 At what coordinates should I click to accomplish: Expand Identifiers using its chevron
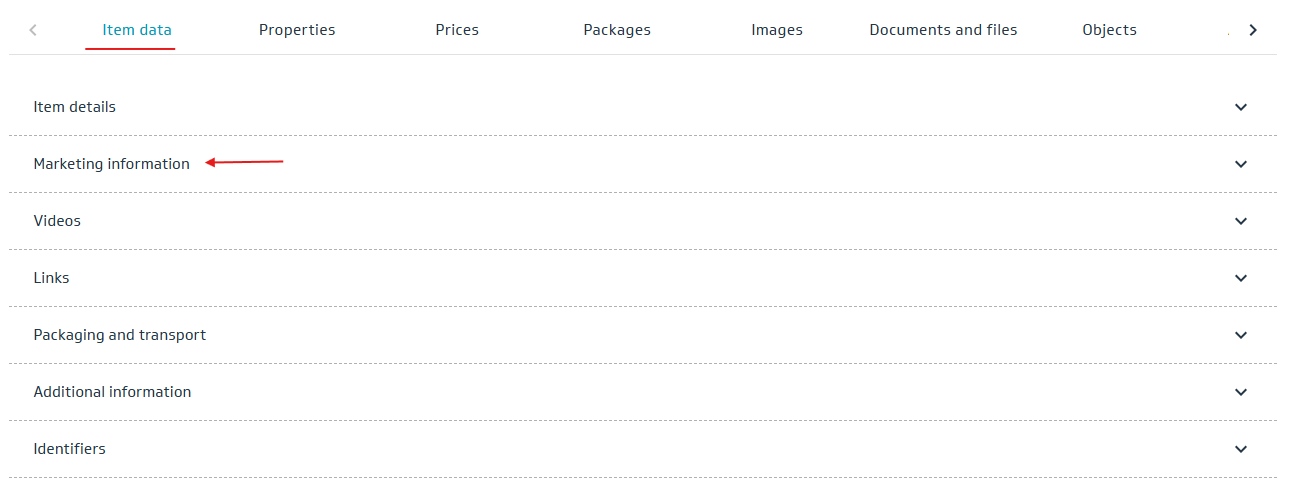[x=1241, y=449]
